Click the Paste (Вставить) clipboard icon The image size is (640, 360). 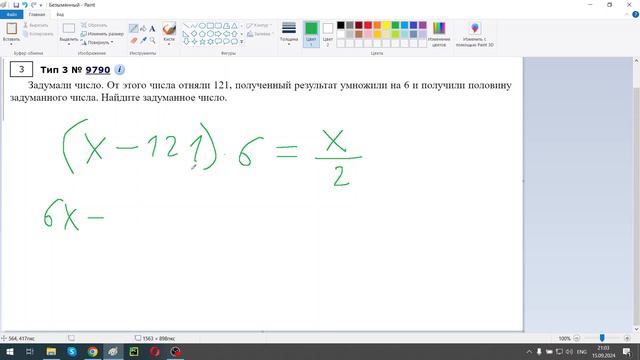tap(11, 29)
